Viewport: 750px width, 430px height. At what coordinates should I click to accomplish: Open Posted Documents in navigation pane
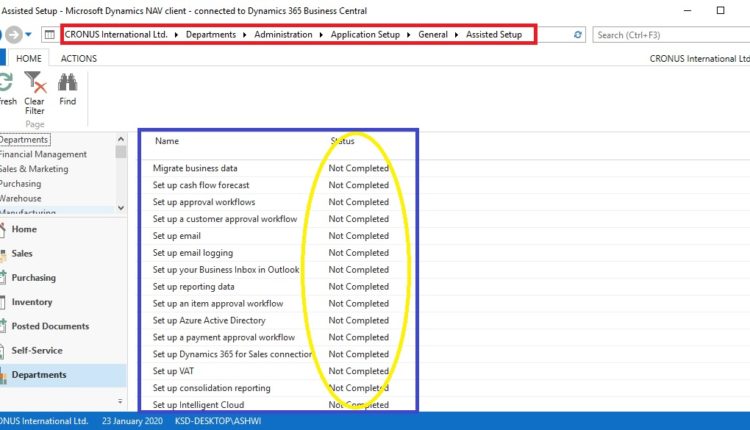tap(50, 326)
